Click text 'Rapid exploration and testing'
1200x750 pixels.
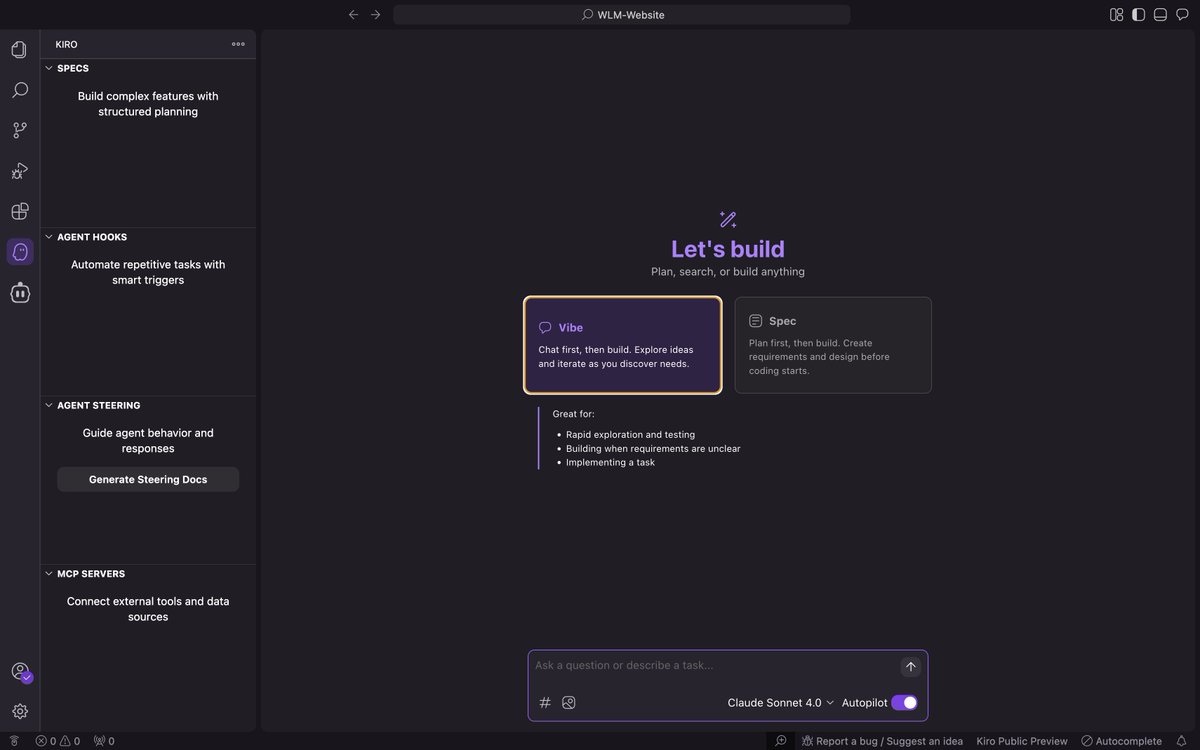click(630, 435)
